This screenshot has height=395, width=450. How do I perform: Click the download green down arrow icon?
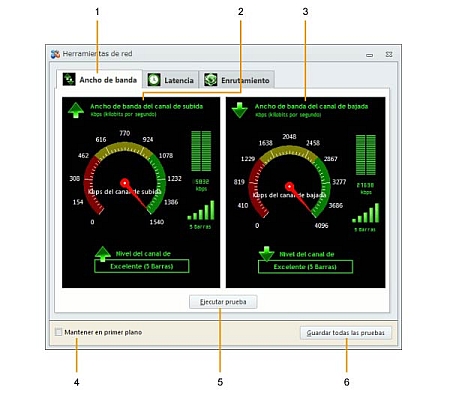[x=240, y=110]
